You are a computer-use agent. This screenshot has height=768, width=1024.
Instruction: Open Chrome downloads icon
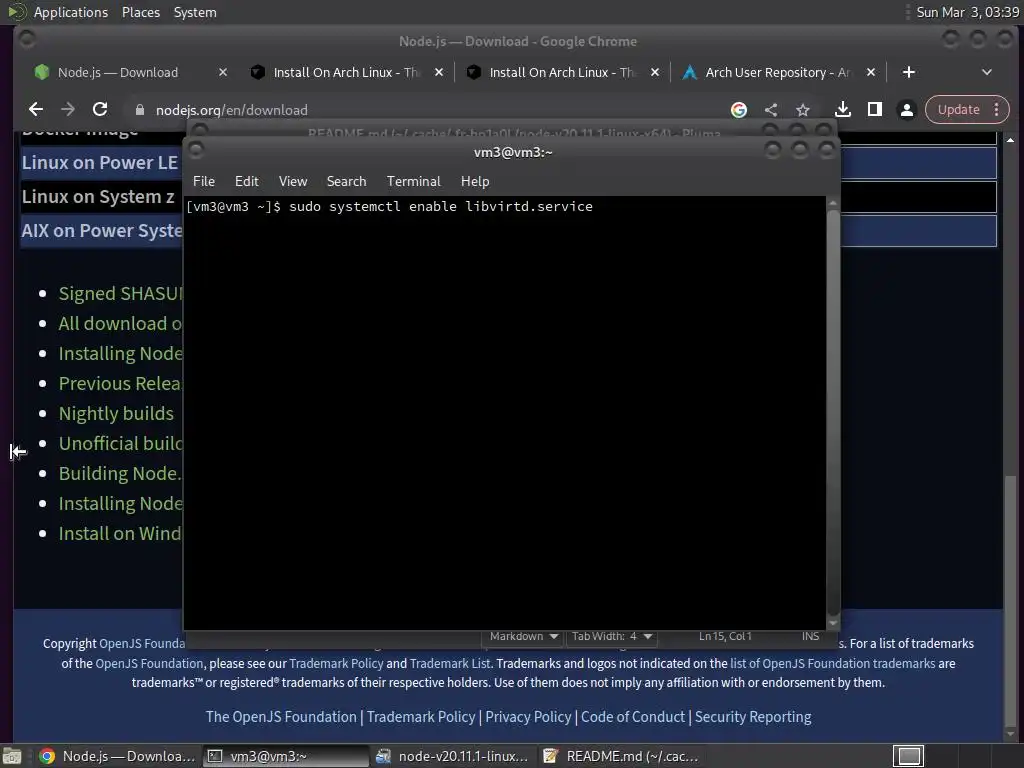point(843,110)
